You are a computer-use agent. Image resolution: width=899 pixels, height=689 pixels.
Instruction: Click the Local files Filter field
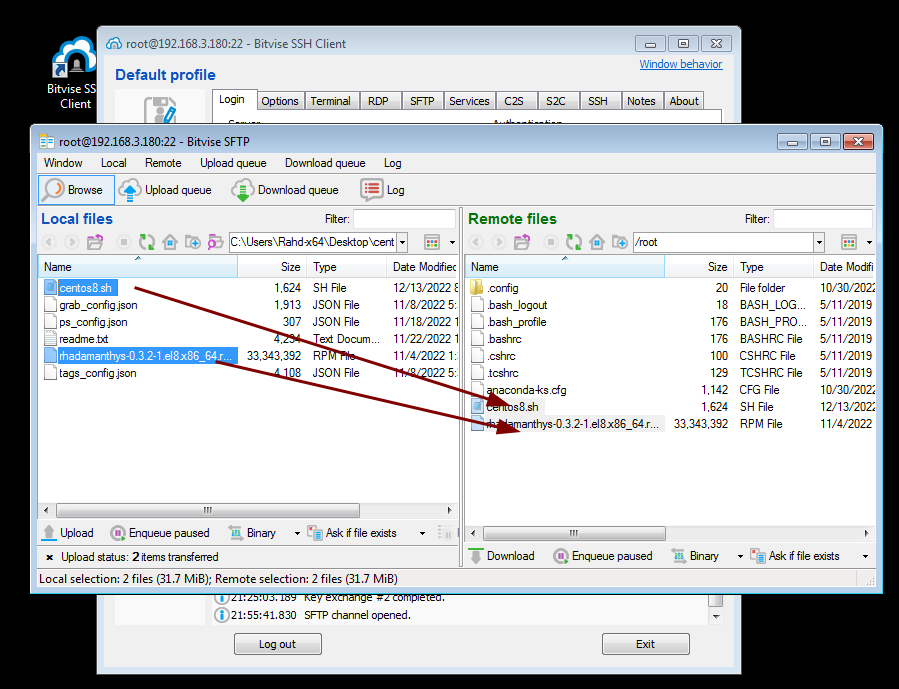(x=404, y=219)
